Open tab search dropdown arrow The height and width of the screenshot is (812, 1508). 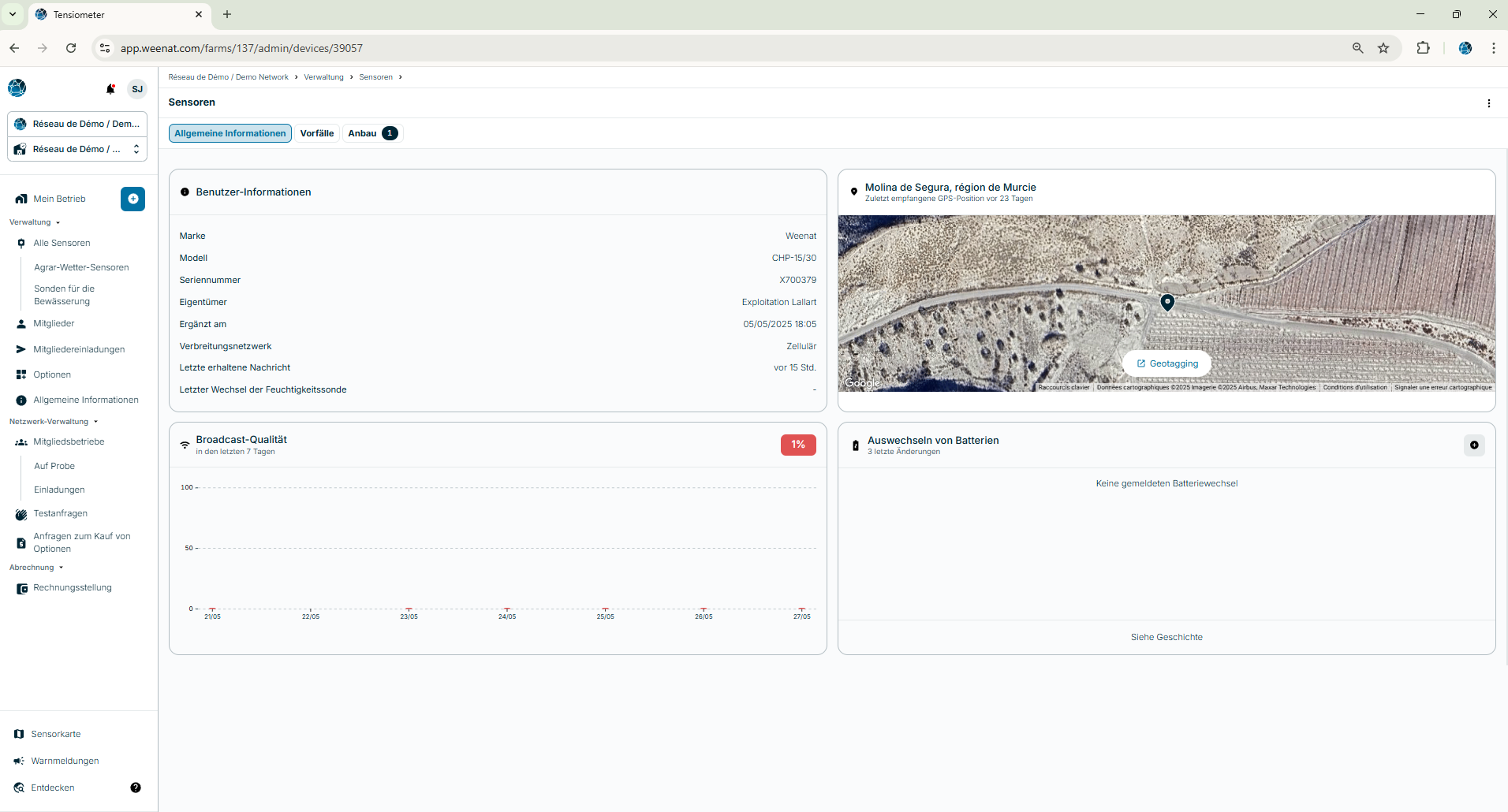click(13, 14)
